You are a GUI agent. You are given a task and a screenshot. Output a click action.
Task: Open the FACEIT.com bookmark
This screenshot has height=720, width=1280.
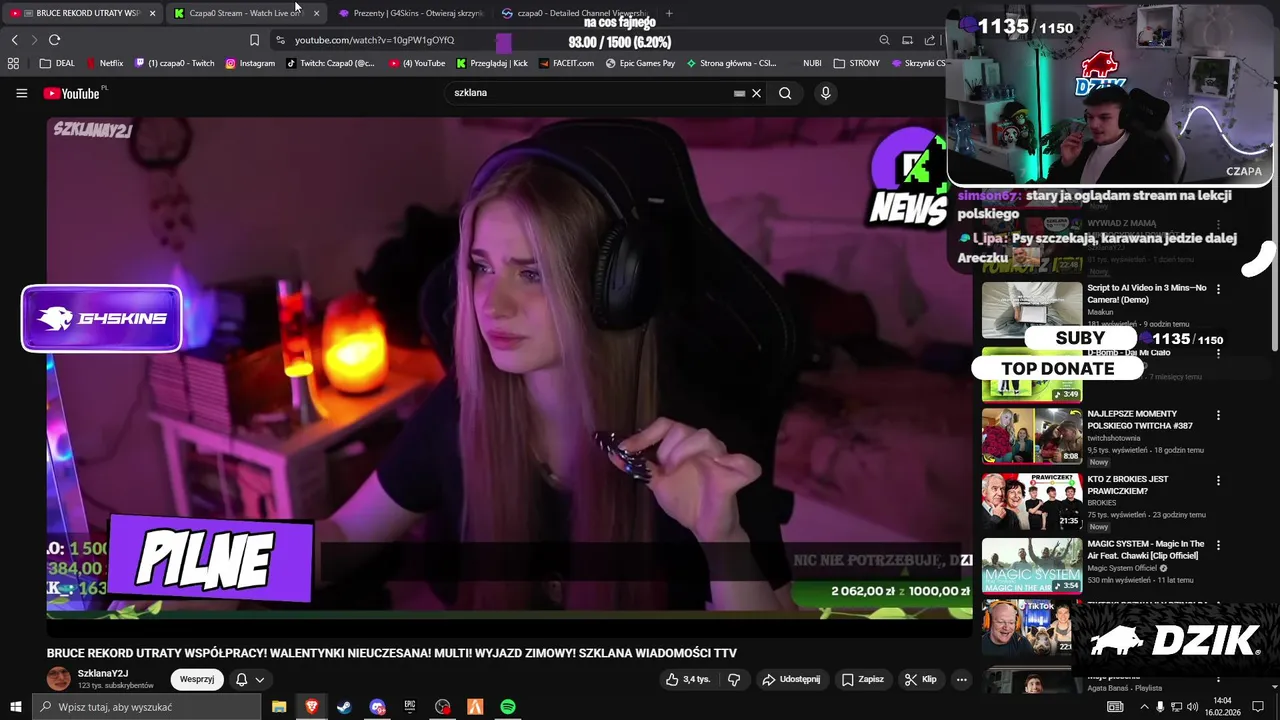(x=565, y=63)
